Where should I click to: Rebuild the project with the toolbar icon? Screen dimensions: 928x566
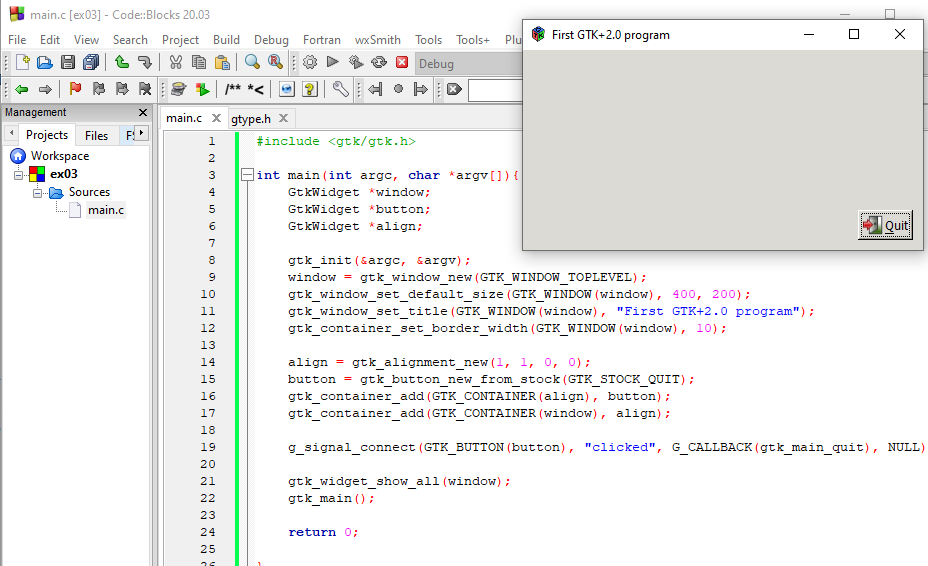(379, 62)
